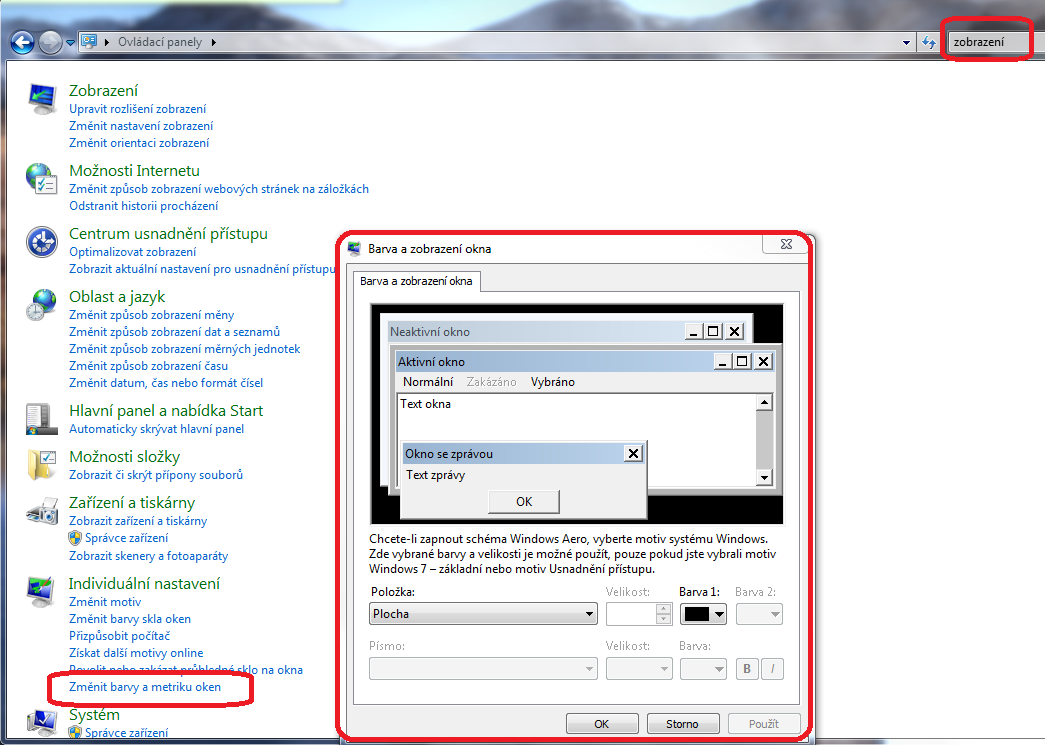Open the font Velikost dropdown
This screenshot has height=745, width=1045.
tap(639, 668)
